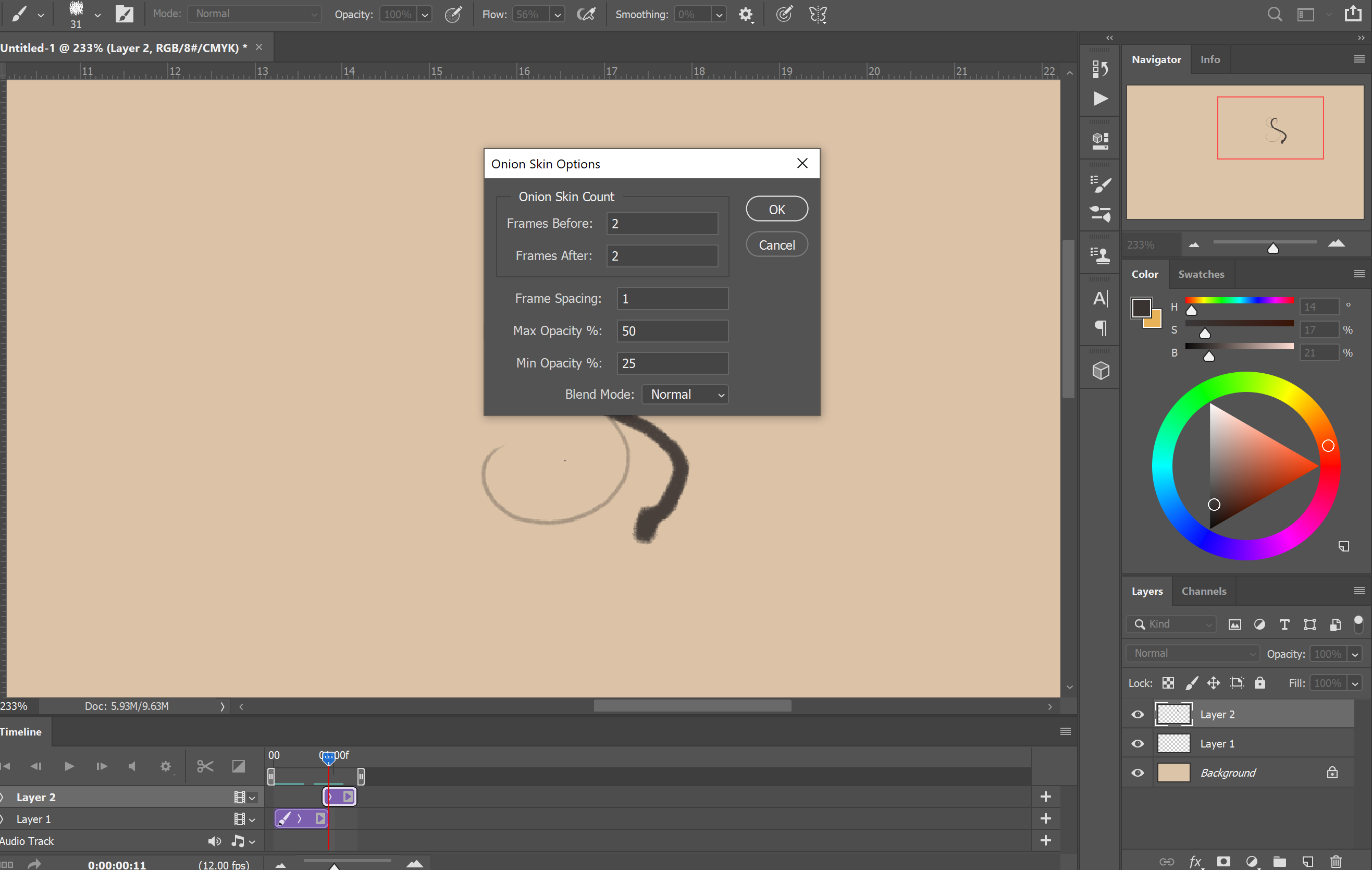Image resolution: width=1372 pixels, height=870 pixels.
Task: Delete the current layer with trash icon
Action: pos(1336,862)
